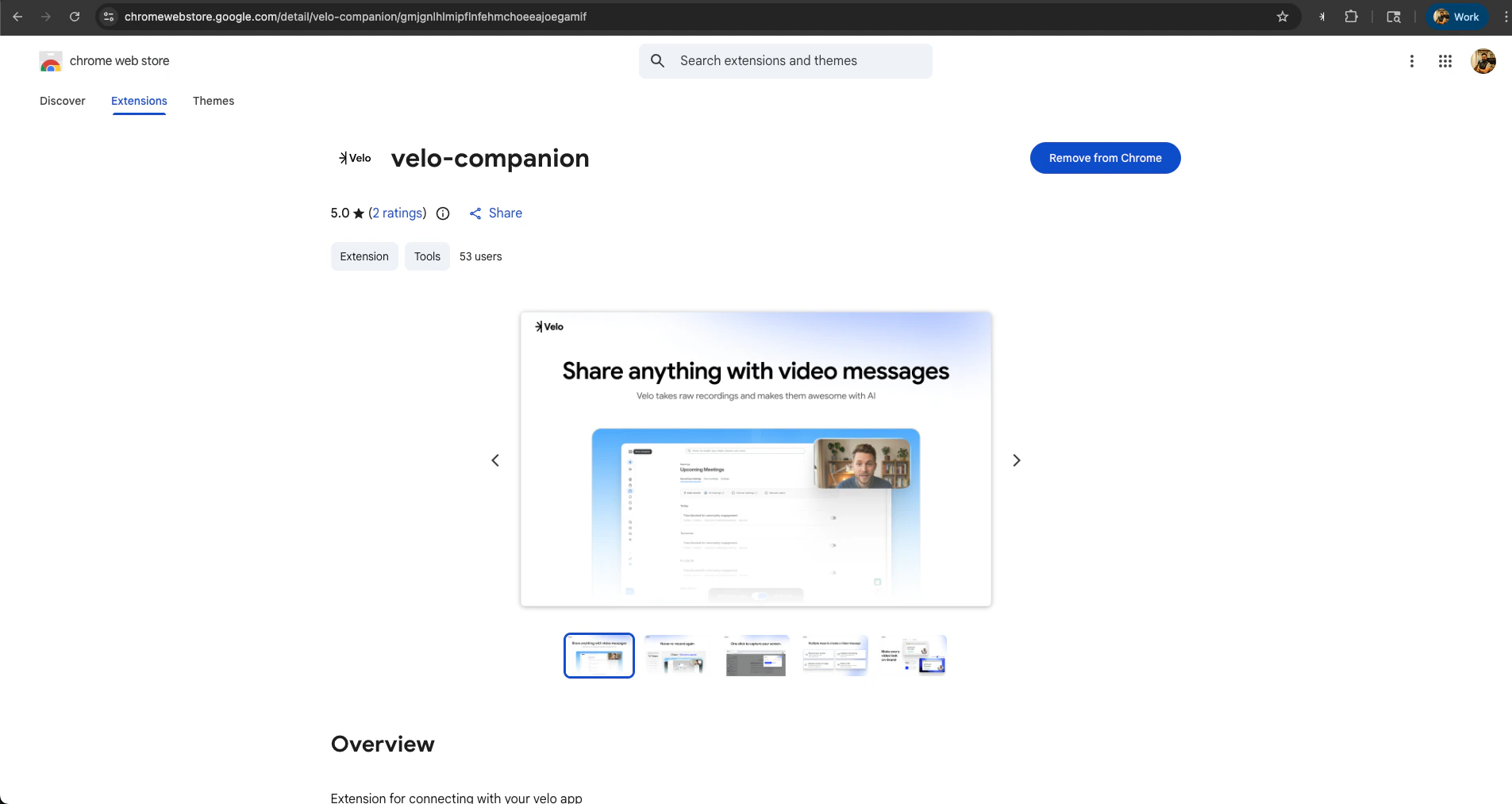Click Remove from Chrome

point(1105,158)
